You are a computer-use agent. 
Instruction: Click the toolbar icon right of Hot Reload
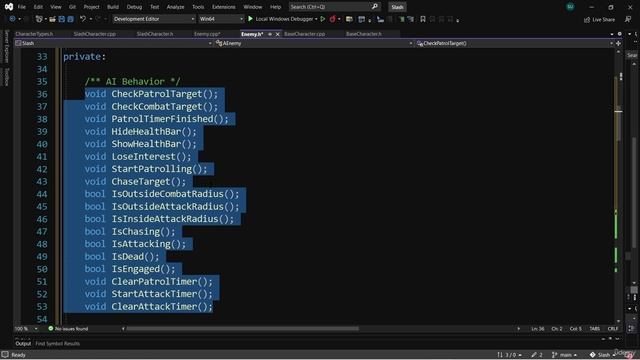tap(349, 19)
